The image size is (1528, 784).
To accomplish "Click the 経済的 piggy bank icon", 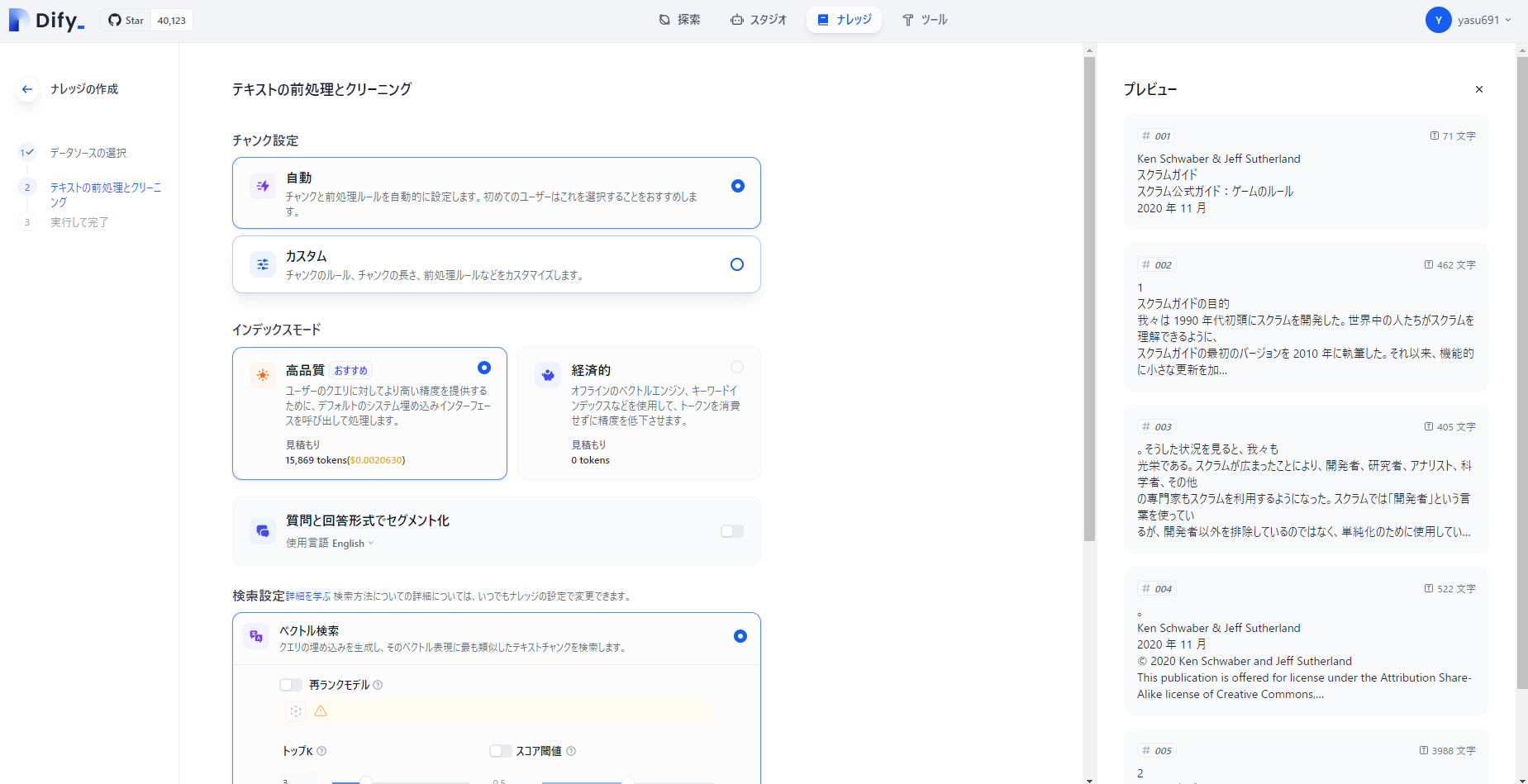I will pos(548,375).
